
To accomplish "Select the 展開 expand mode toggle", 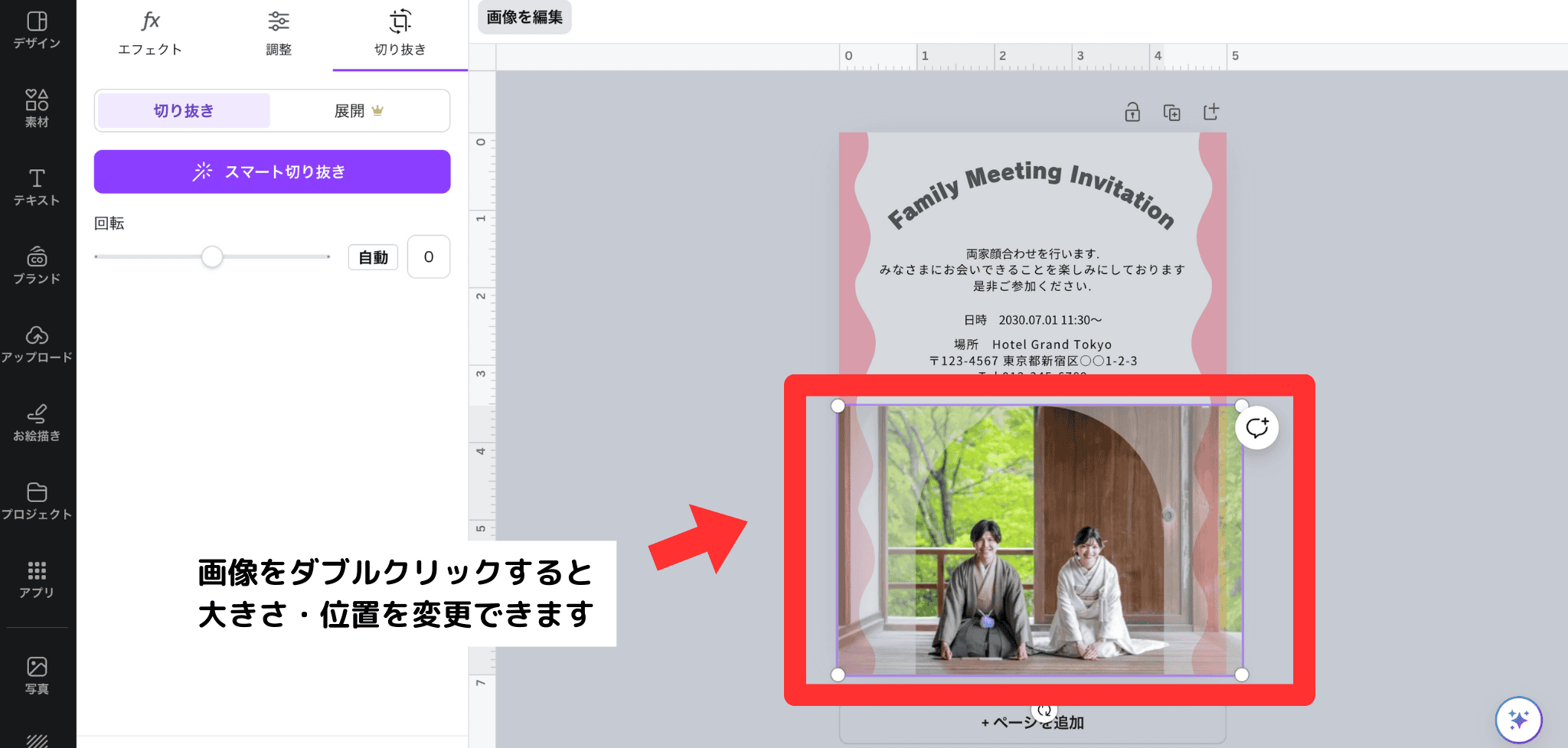I will [359, 111].
